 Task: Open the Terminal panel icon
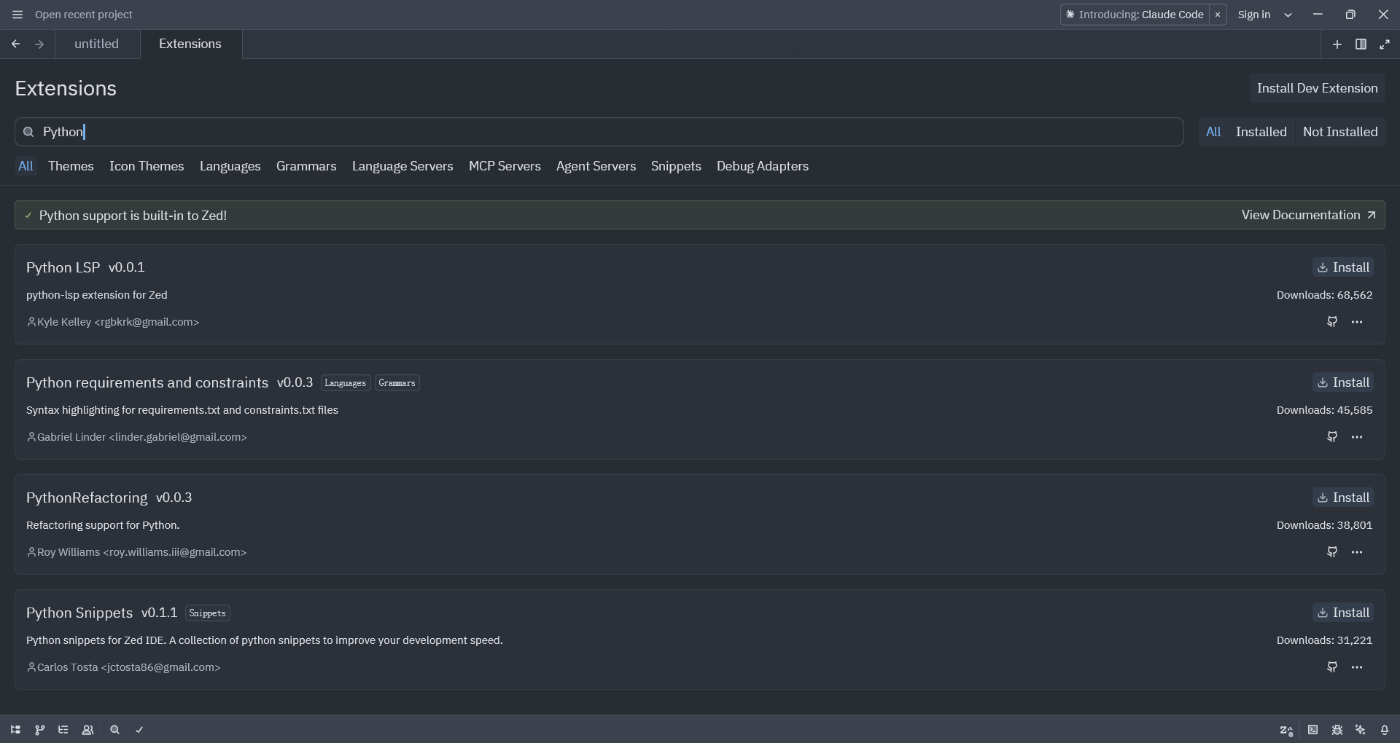(x=1313, y=730)
